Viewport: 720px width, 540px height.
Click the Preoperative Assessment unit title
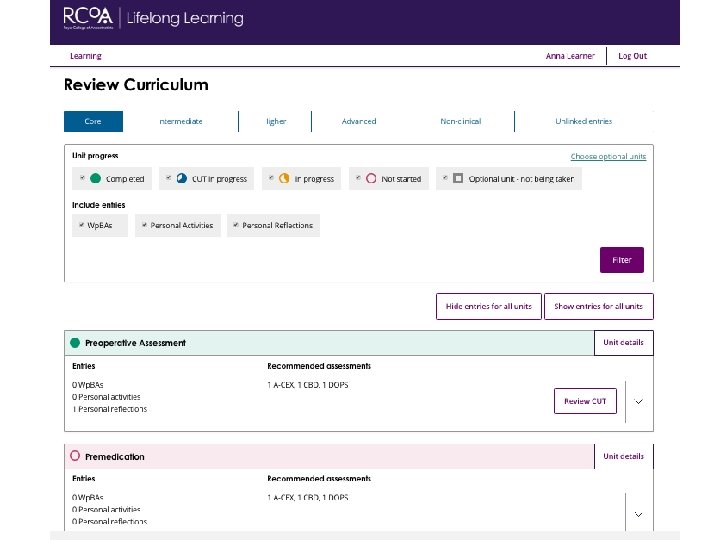pyautogui.click(x=135, y=343)
